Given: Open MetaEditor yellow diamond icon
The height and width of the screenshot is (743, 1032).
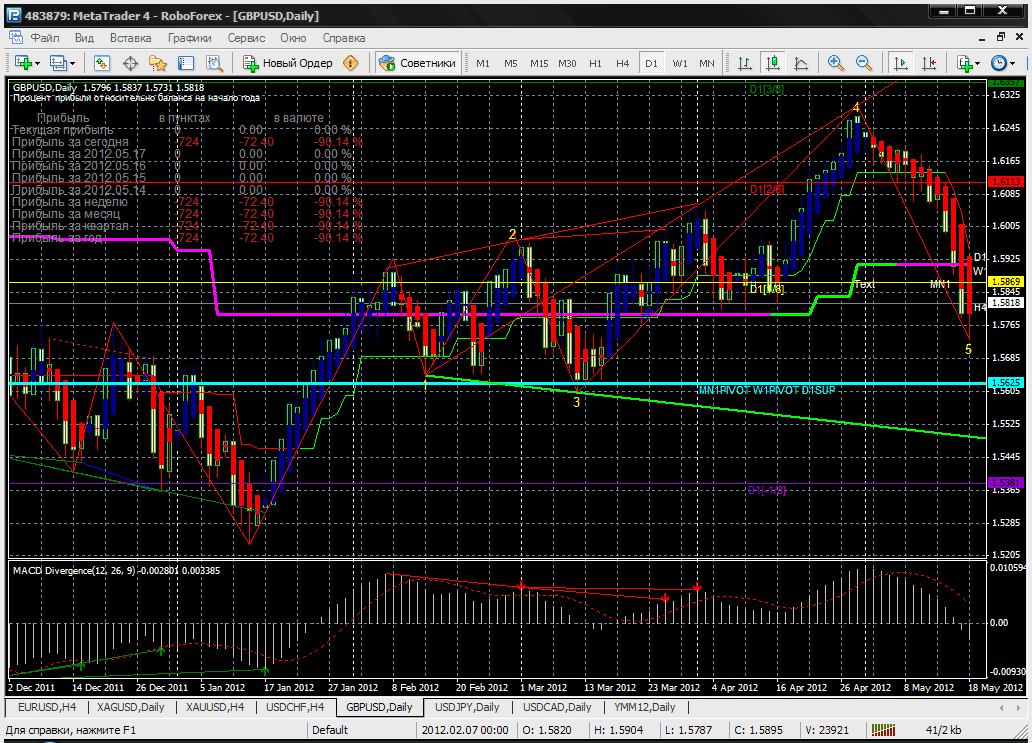Looking at the screenshot, I should click(351, 63).
